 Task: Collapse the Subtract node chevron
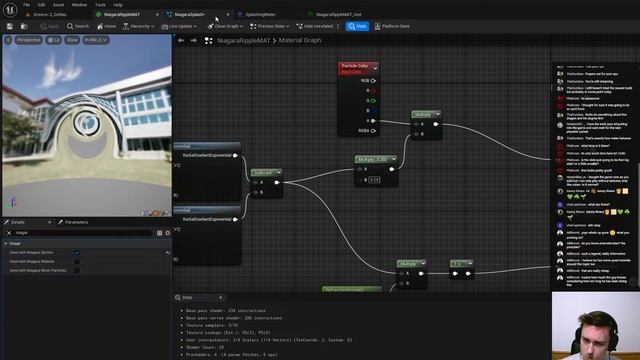(x=279, y=173)
